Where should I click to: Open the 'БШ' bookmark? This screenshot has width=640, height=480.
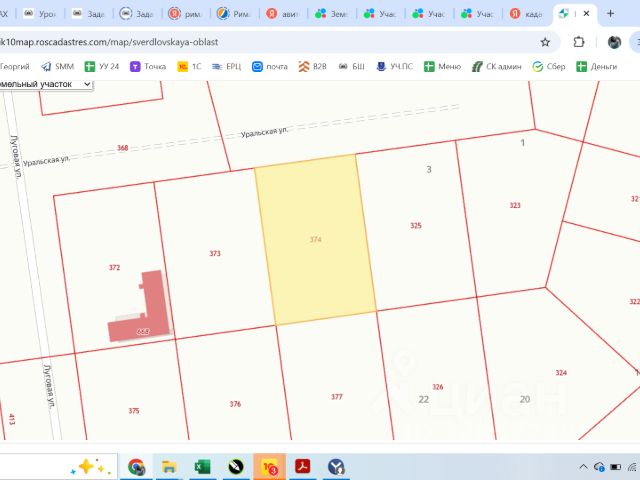pyautogui.click(x=351, y=67)
